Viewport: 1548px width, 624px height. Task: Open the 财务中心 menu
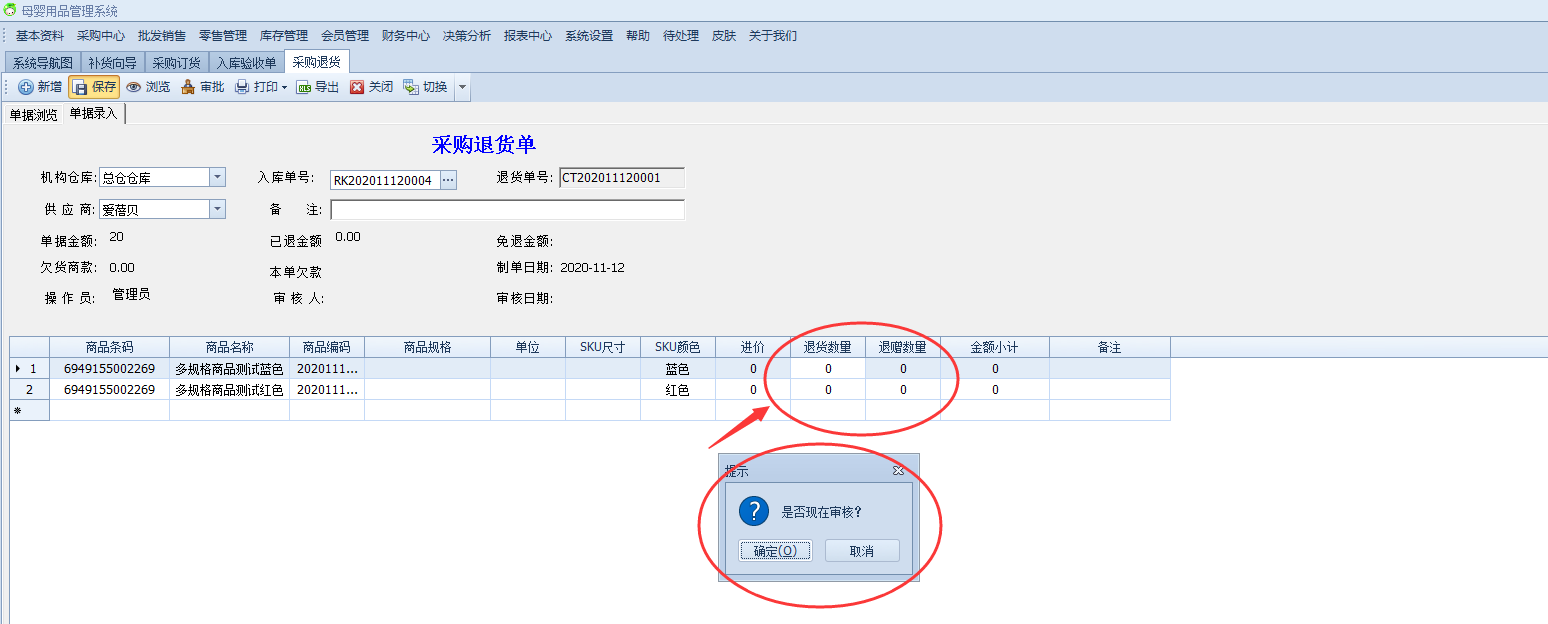(x=406, y=35)
